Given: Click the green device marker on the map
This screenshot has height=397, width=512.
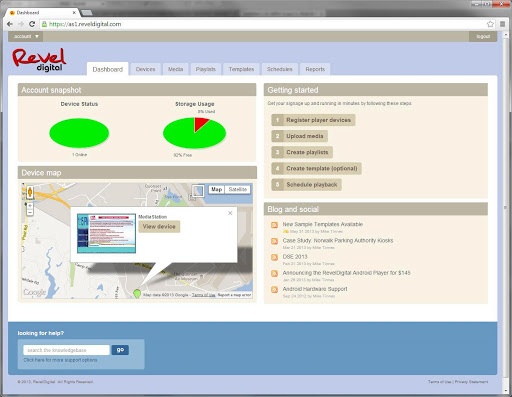Looking at the screenshot, I should (x=137, y=293).
